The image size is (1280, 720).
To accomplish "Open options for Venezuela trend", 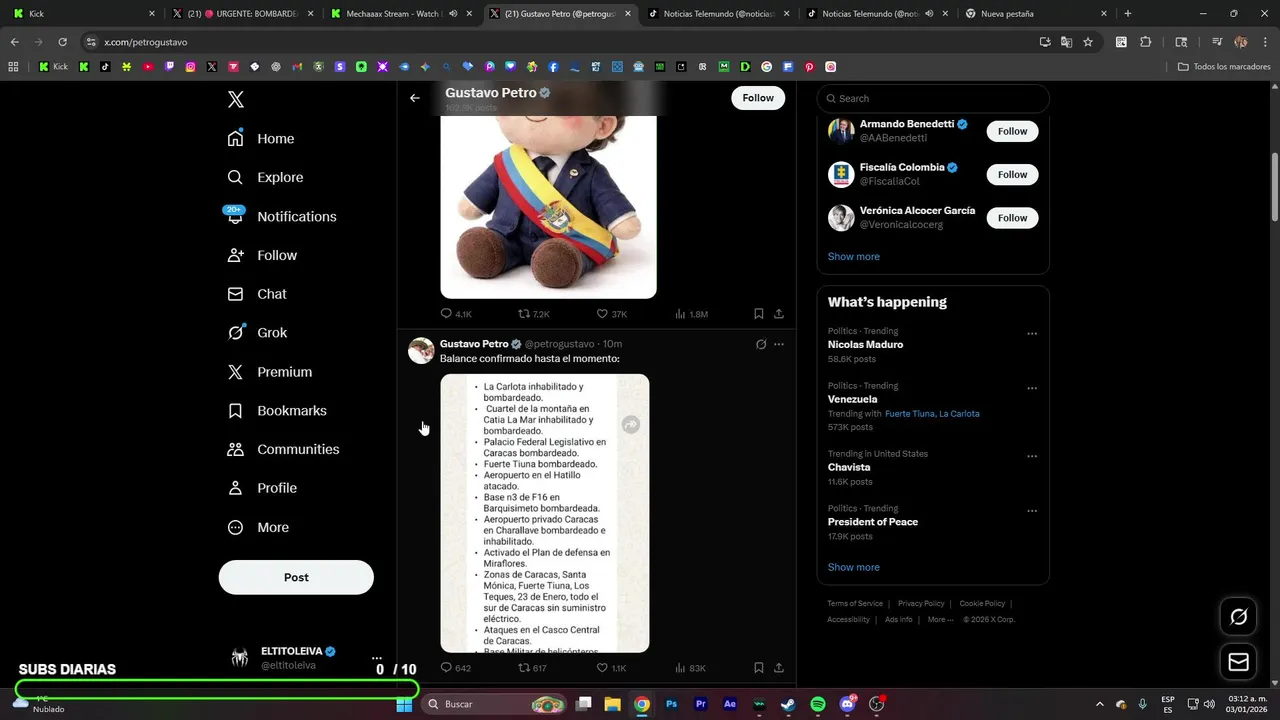I will pos(1032,389).
